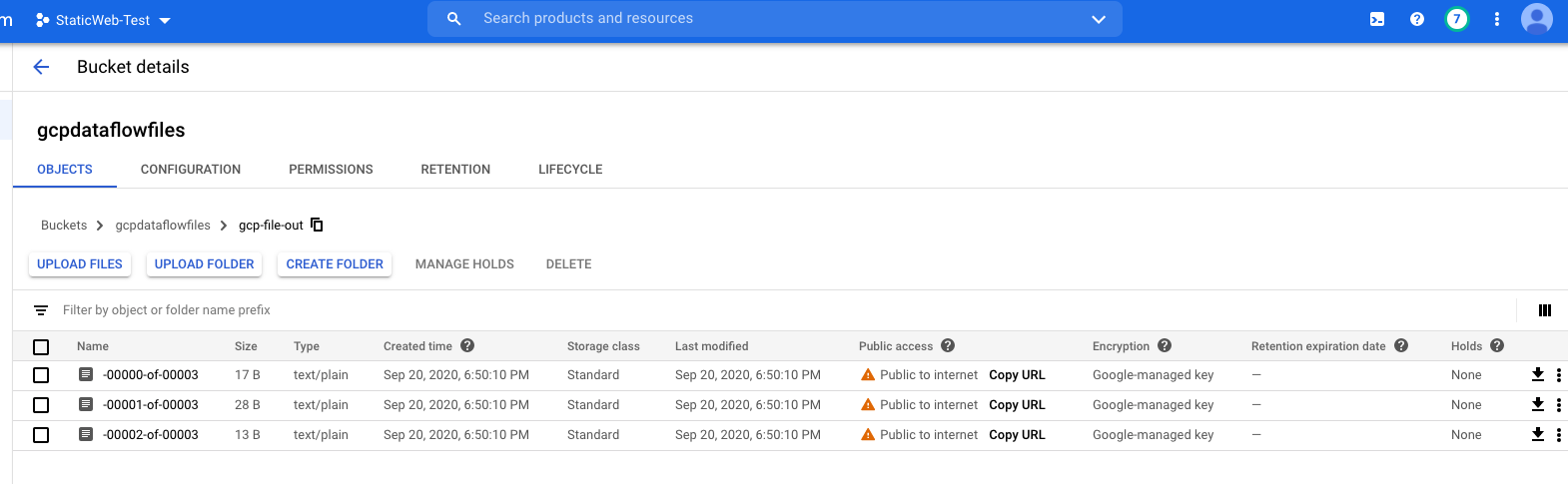Open the Lifecycle tab
The image size is (1568, 484).
click(570, 170)
